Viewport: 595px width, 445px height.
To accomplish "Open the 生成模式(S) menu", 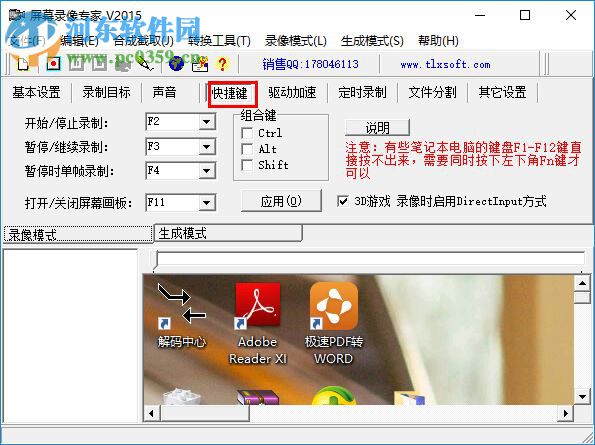I will click(x=372, y=41).
